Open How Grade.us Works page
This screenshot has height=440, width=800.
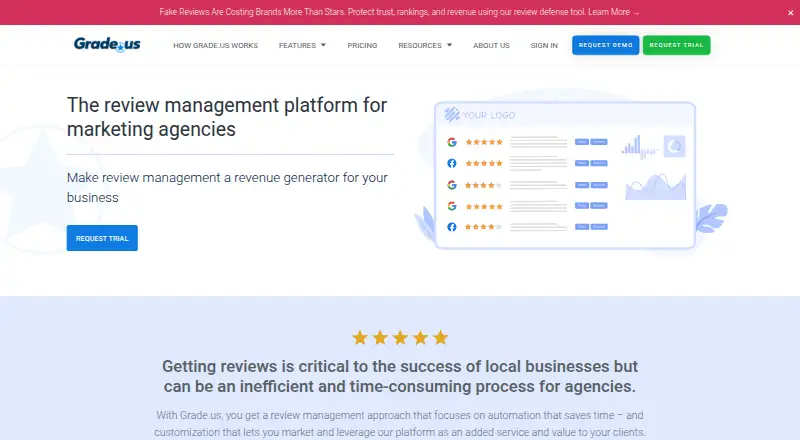click(x=215, y=45)
